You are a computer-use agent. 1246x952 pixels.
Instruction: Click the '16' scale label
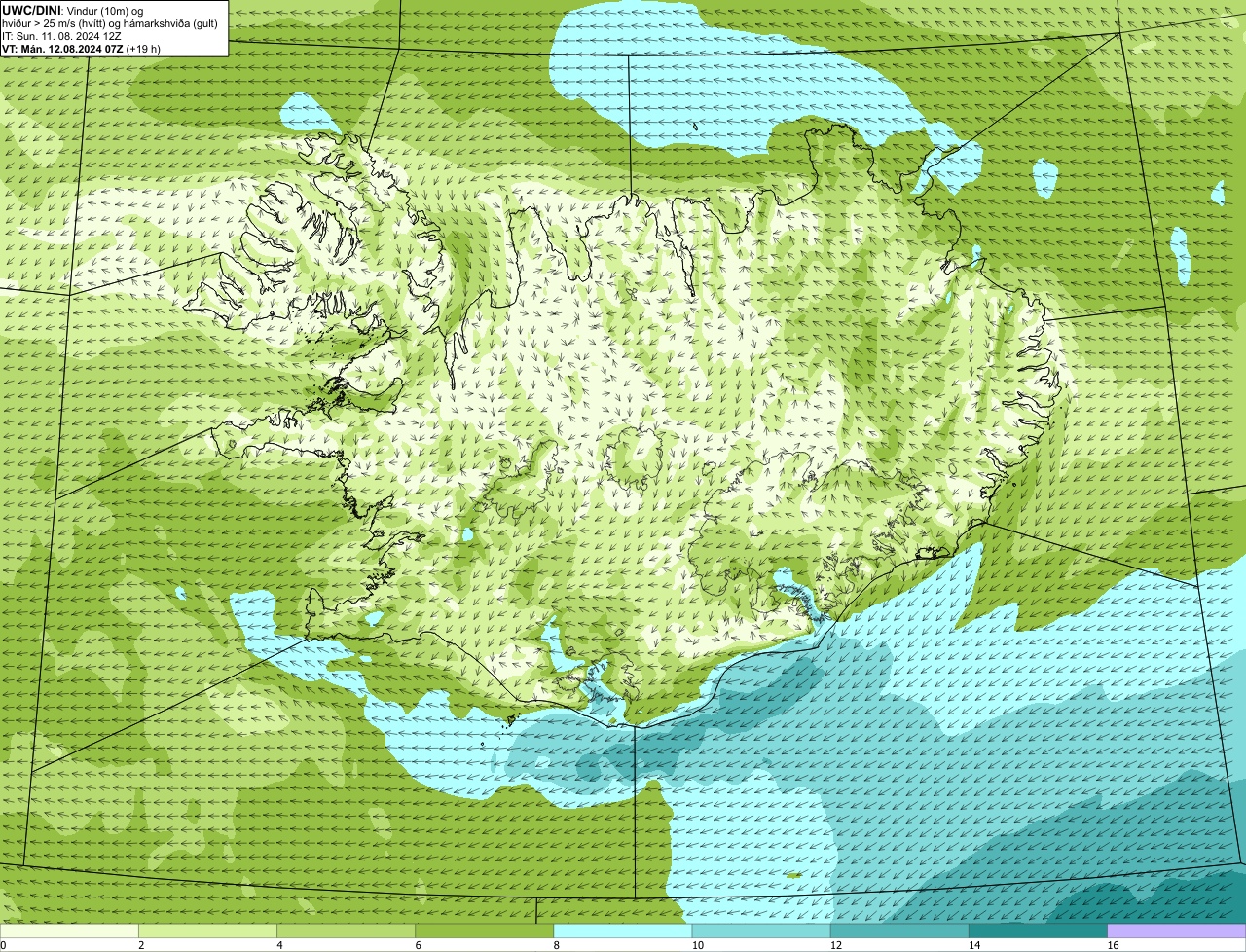(1113, 945)
